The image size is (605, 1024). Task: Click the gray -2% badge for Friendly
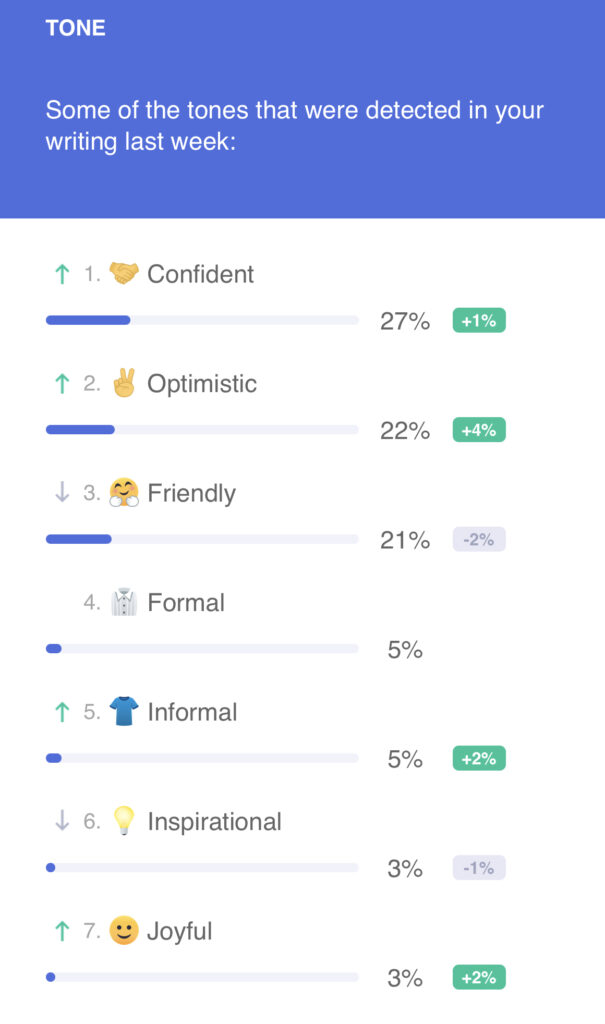click(x=479, y=540)
